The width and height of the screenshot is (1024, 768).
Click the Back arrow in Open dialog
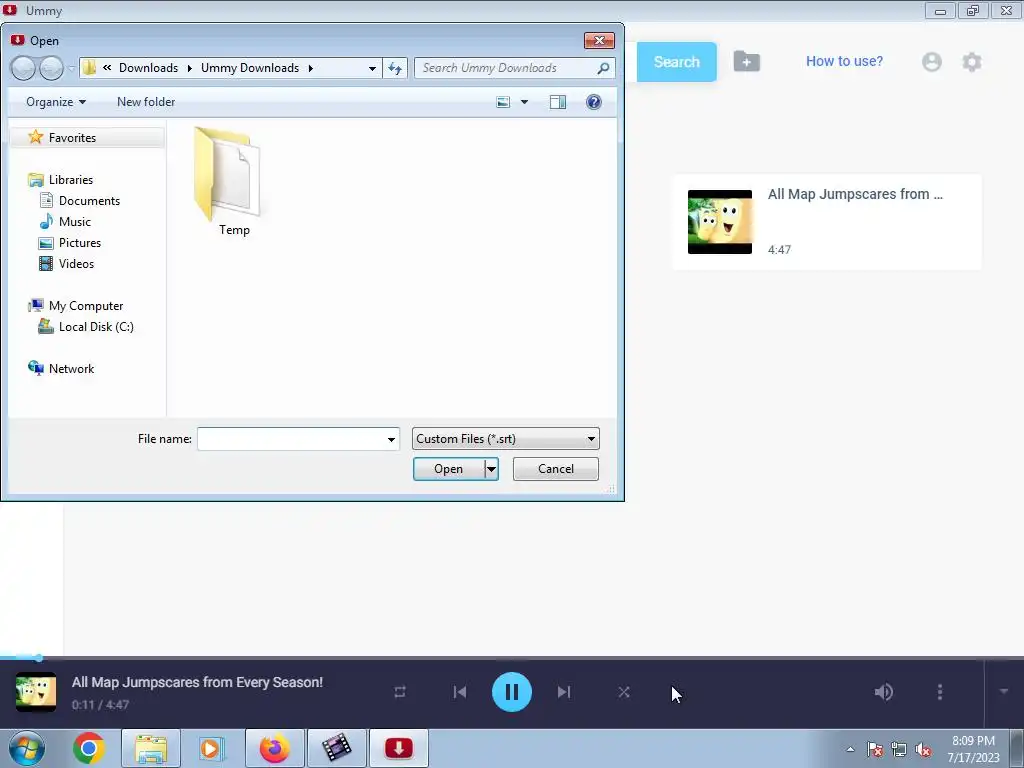point(23,68)
